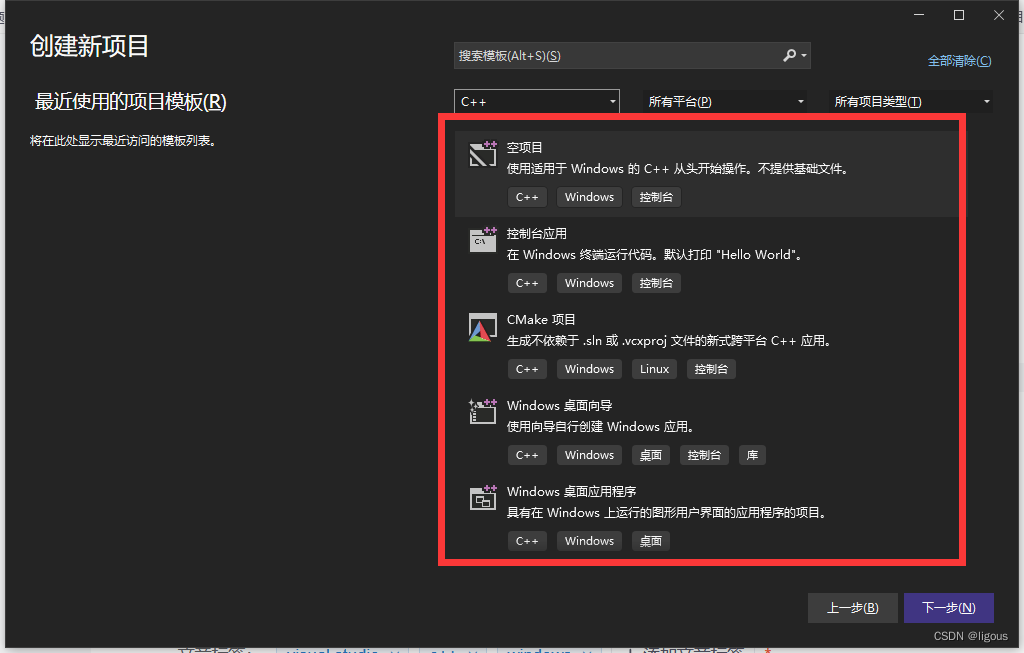Click the 上一步 back button
Image resolution: width=1024 pixels, height=653 pixels.
pos(852,608)
